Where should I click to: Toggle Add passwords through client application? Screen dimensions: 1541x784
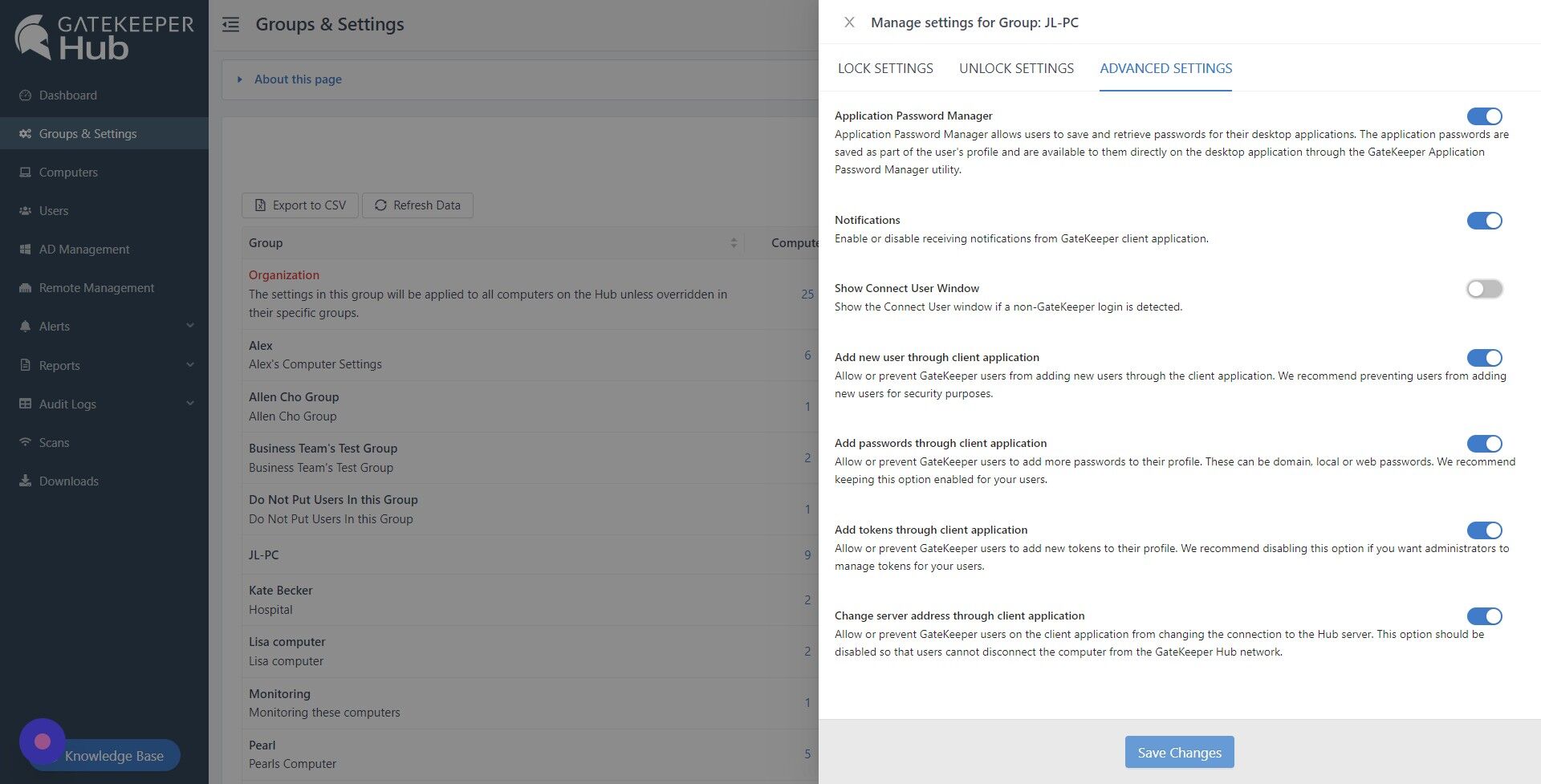[1484, 444]
